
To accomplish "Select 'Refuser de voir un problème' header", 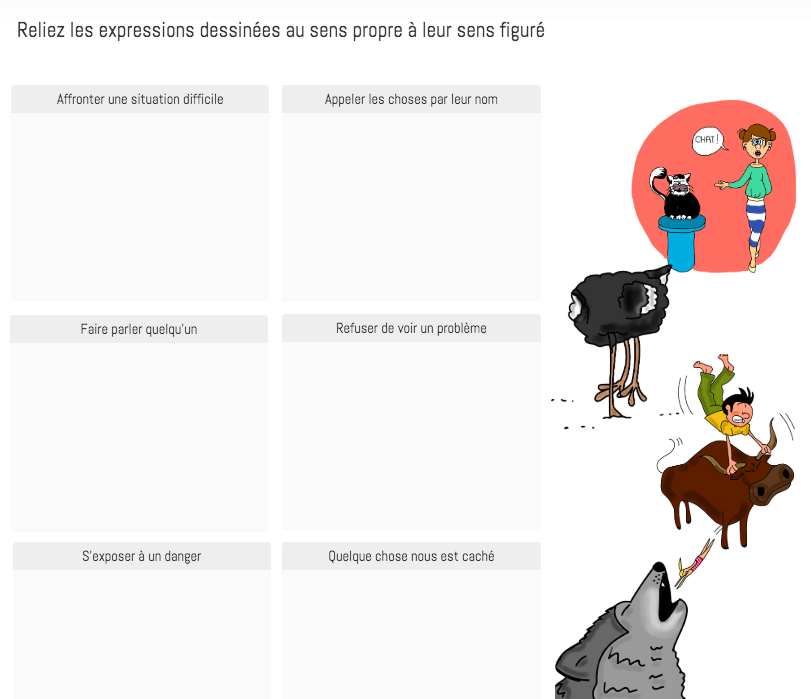I will [411, 328].
